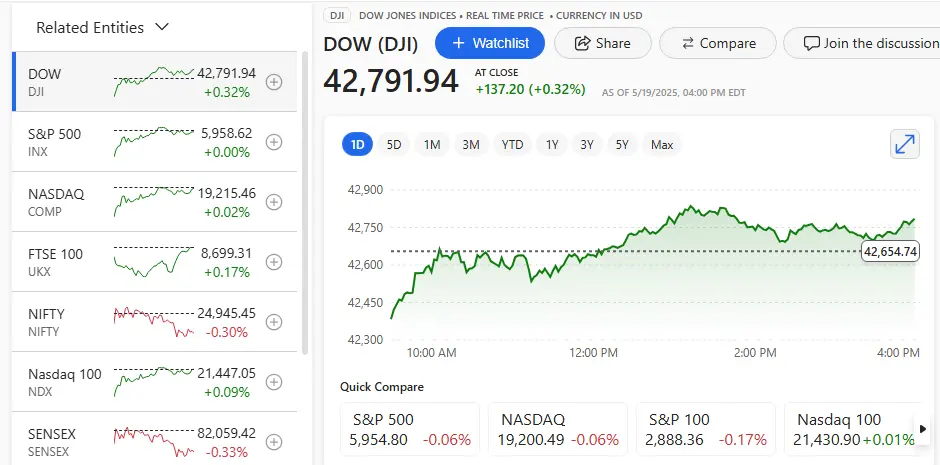Image resolution: width=940 pixels, height=465 pixels.
Task: Click the plus icon beside FTSE 100
Action: 274,262
